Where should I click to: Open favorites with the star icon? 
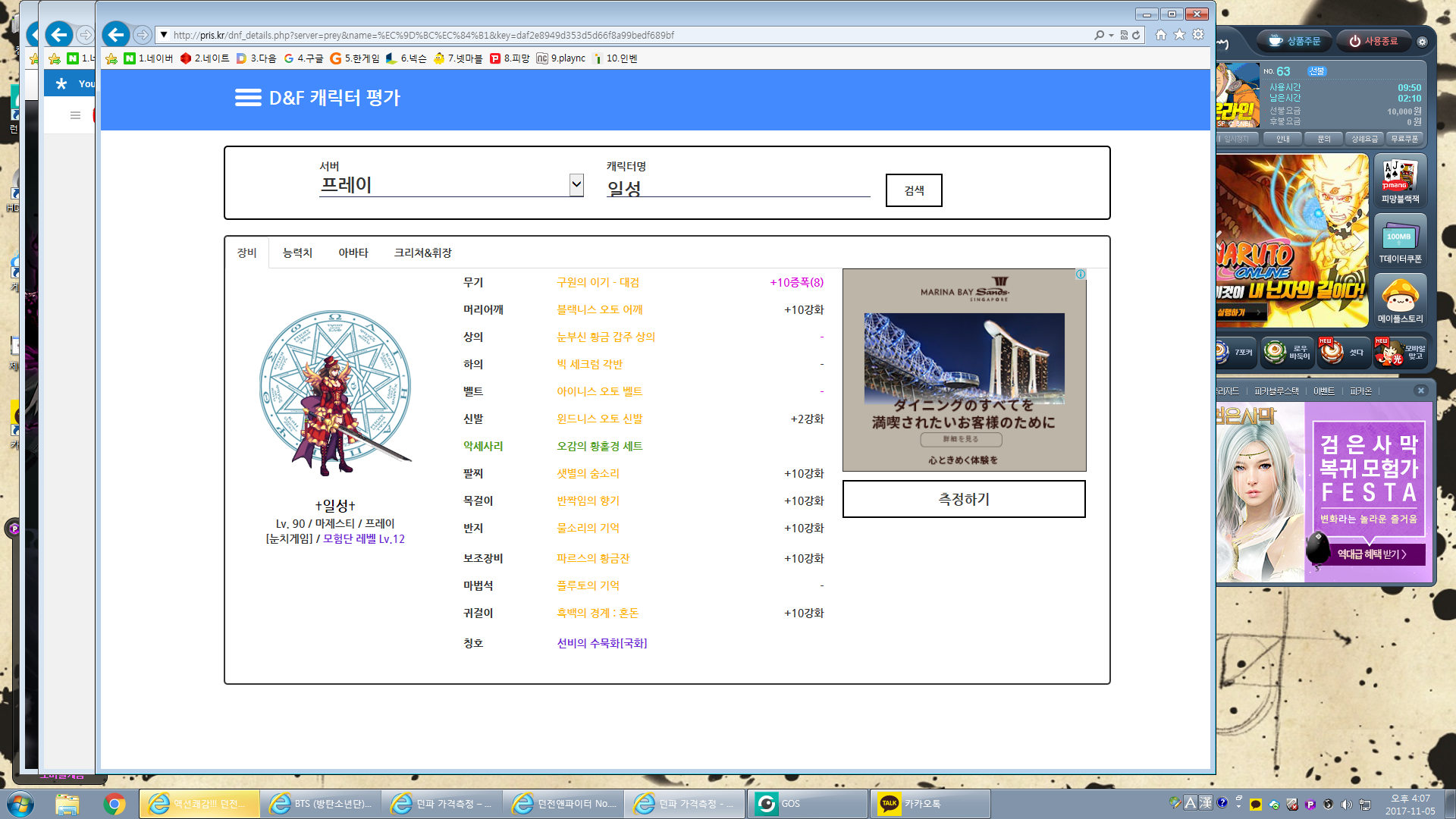point(1179,34)
